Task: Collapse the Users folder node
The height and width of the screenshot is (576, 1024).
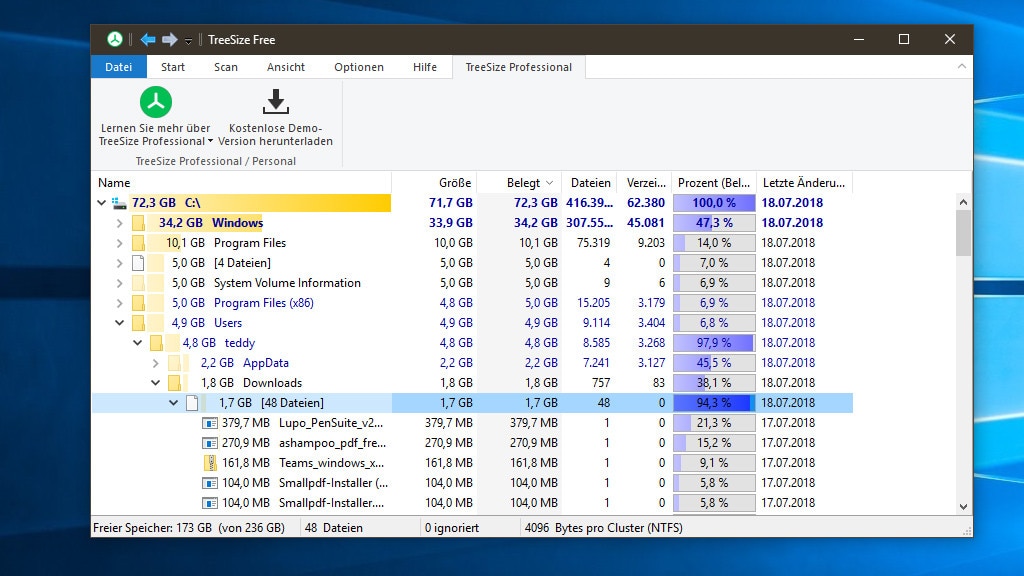Action: (x=120, y=323)
